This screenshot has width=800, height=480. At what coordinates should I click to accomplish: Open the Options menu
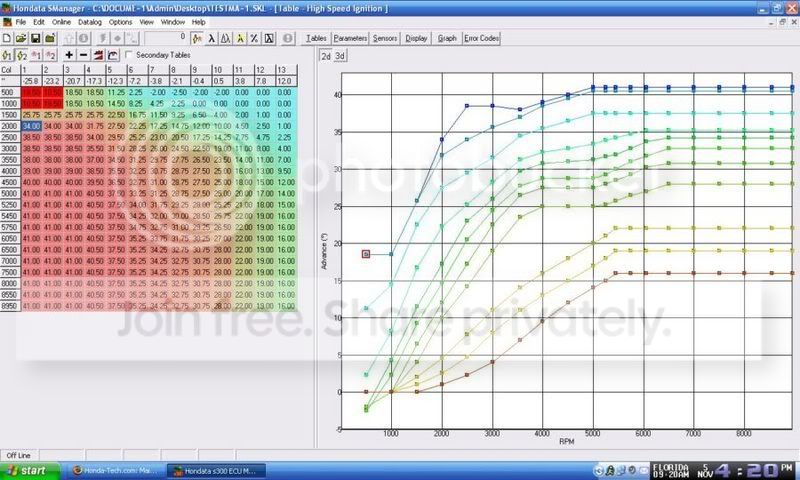[120, 21]
